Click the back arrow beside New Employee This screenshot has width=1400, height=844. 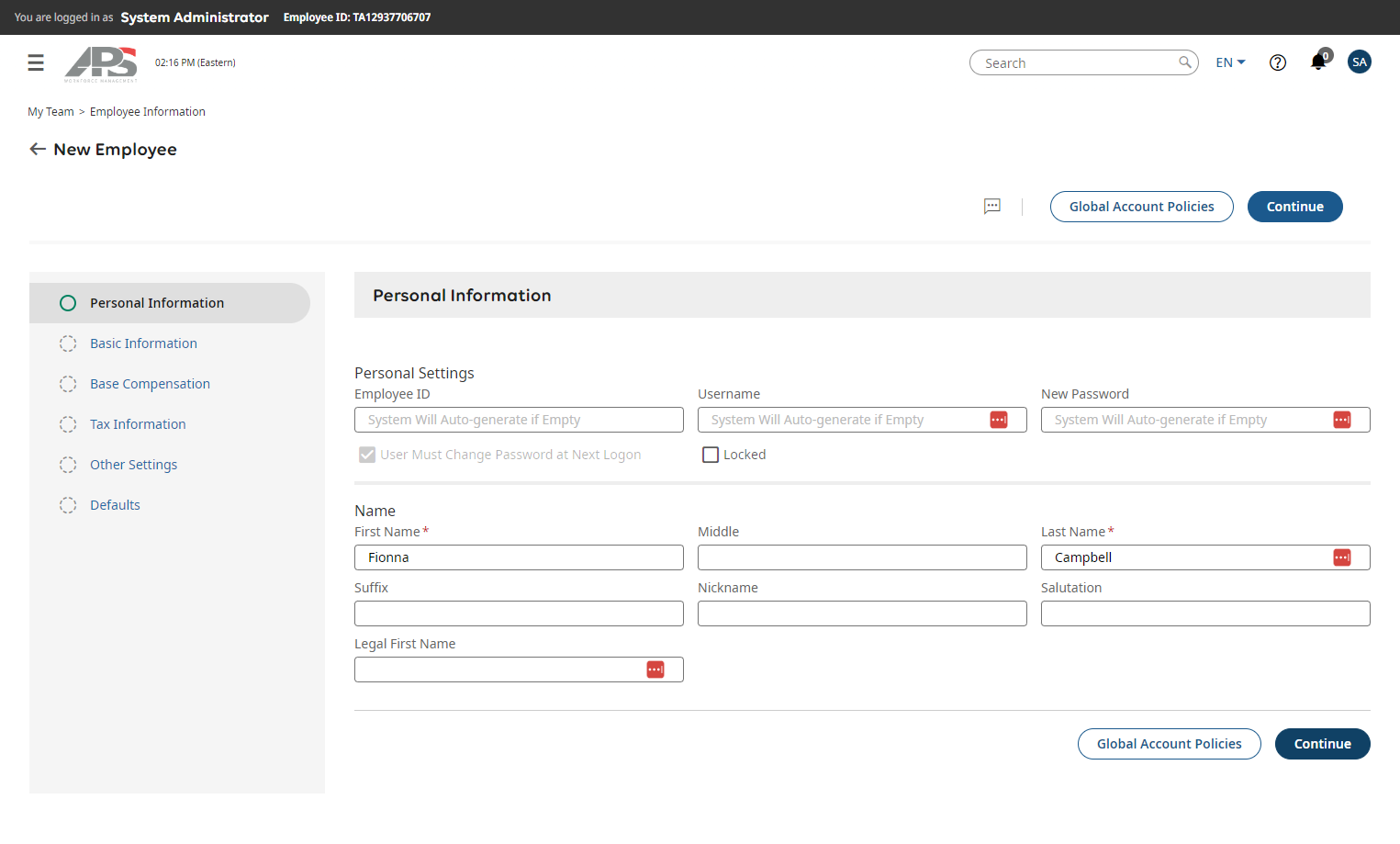(38, 149)
